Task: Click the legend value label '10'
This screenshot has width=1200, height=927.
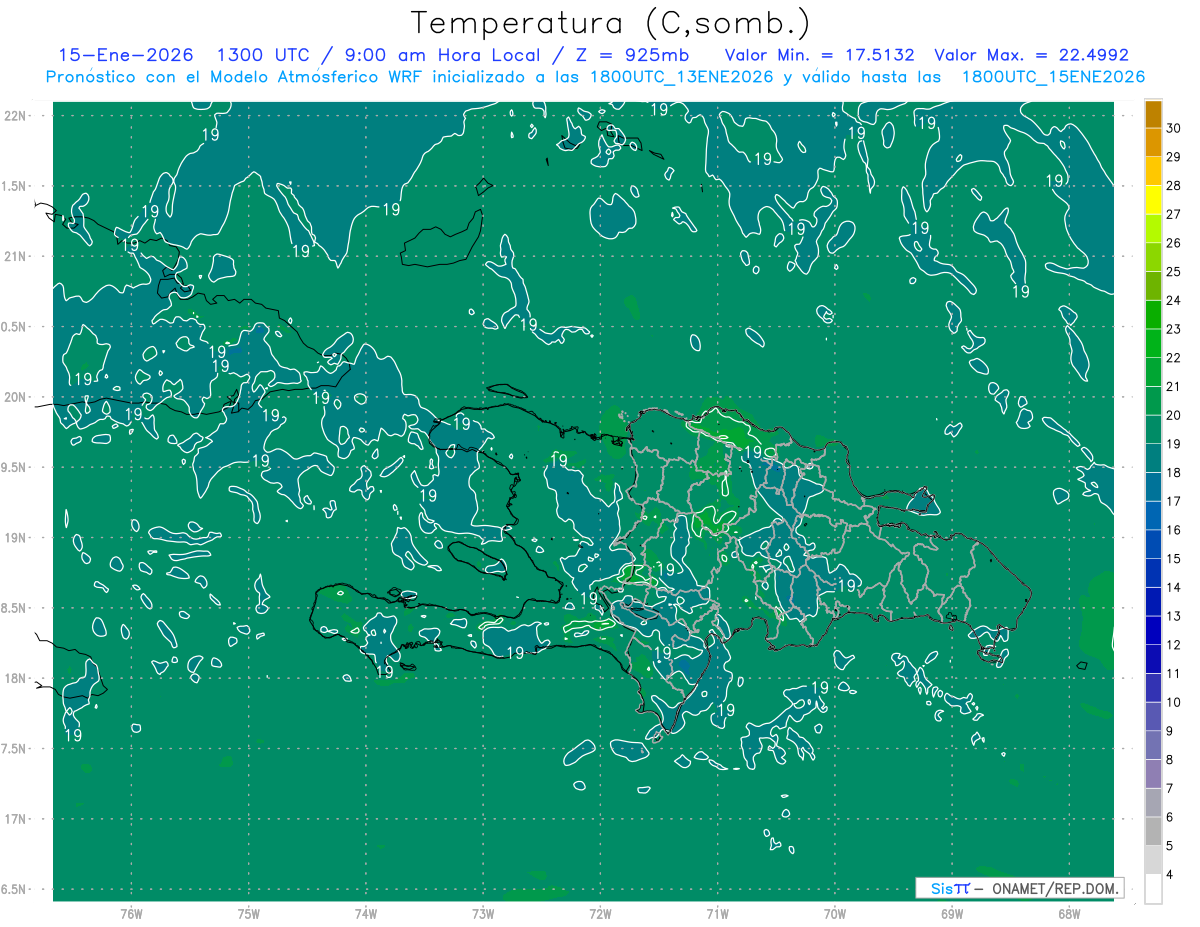Action: [1174, 703]
